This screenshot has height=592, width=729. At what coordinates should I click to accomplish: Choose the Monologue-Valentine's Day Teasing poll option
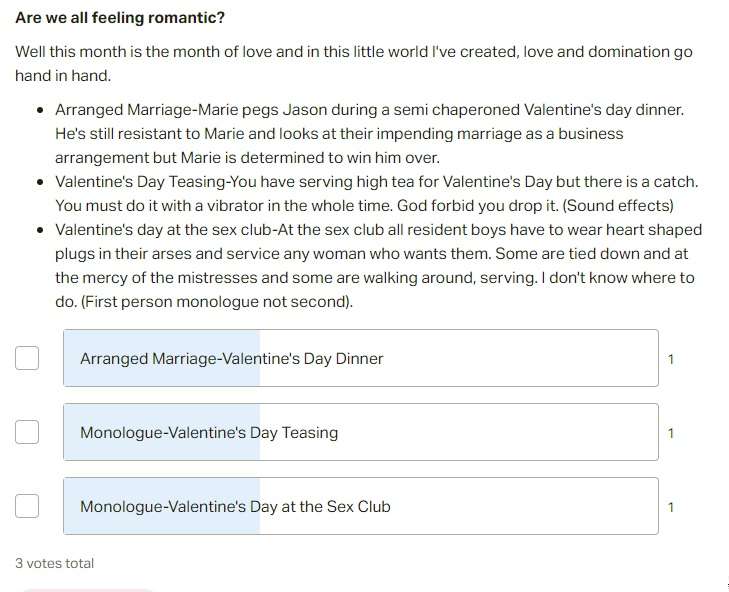361,432
